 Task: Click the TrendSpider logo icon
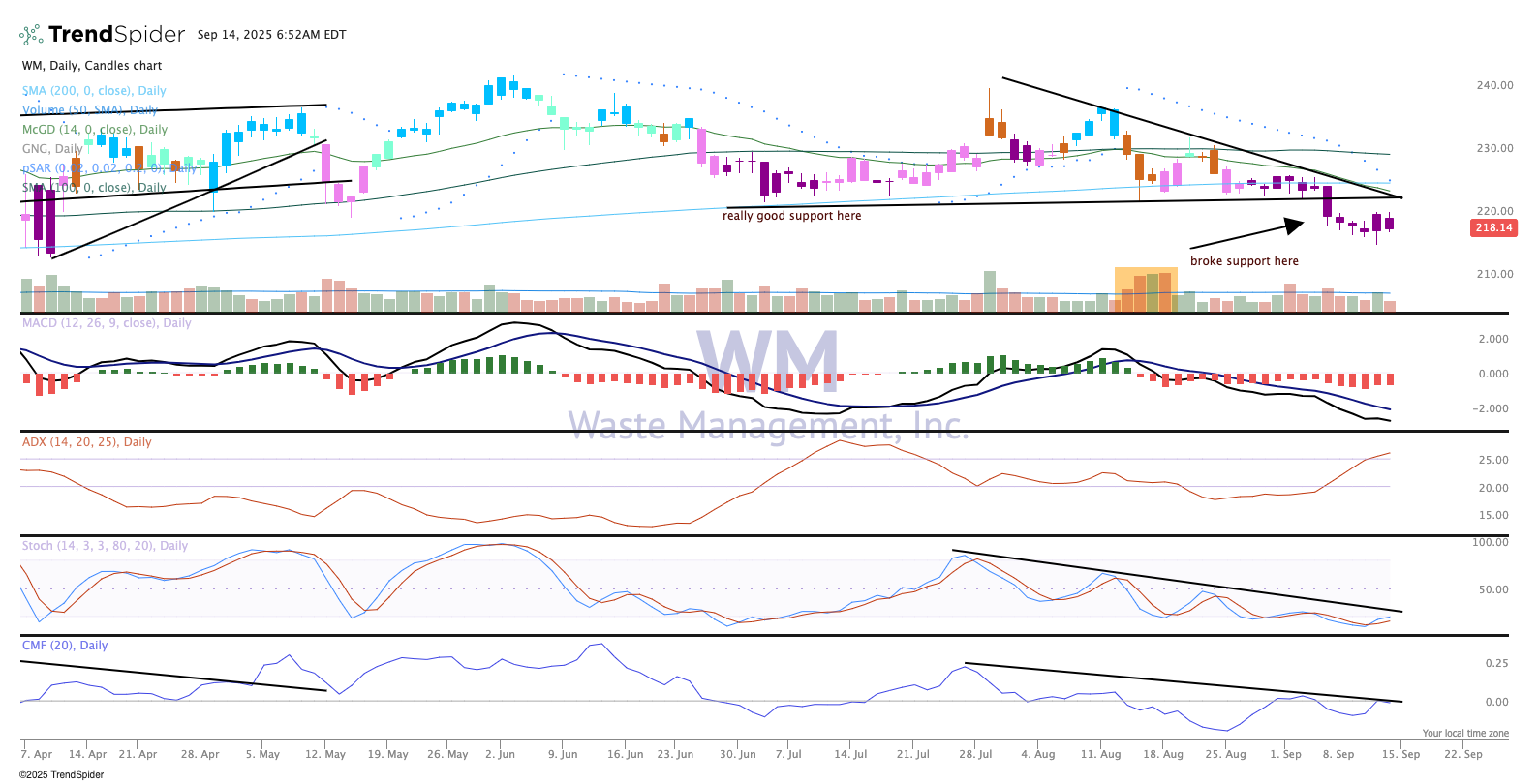[31, 35]
